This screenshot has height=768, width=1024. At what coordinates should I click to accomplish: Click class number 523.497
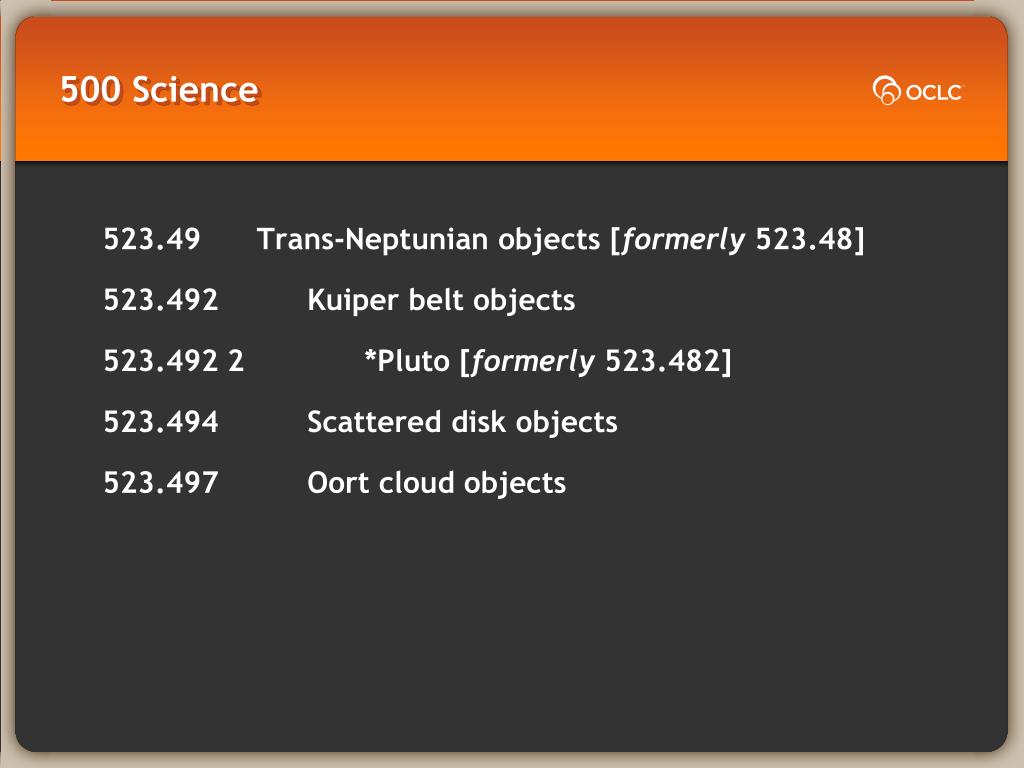(x=161, y=483)
